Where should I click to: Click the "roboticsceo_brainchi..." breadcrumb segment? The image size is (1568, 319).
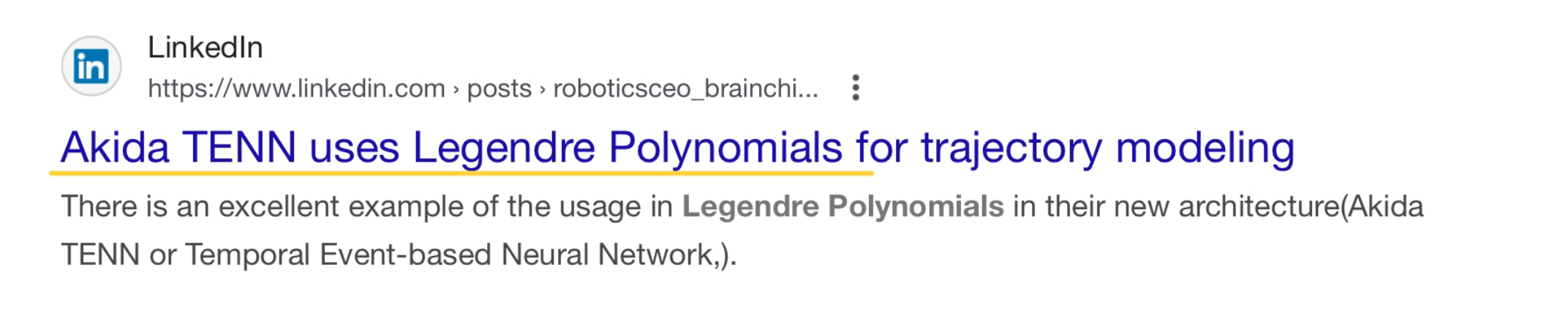click(685, 89)
